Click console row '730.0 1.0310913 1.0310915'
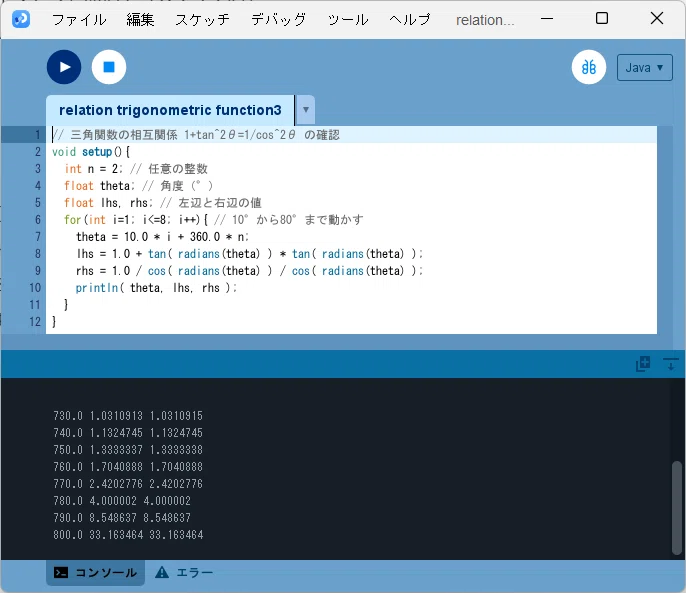686x593 pixels. (128, 416)
